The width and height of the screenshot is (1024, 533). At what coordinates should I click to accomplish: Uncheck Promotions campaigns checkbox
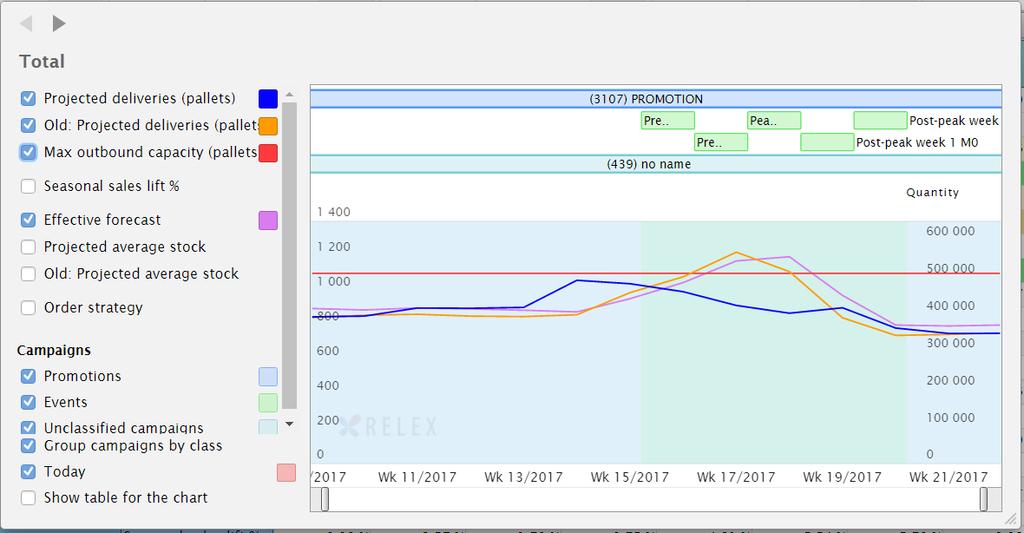[28, 376]
